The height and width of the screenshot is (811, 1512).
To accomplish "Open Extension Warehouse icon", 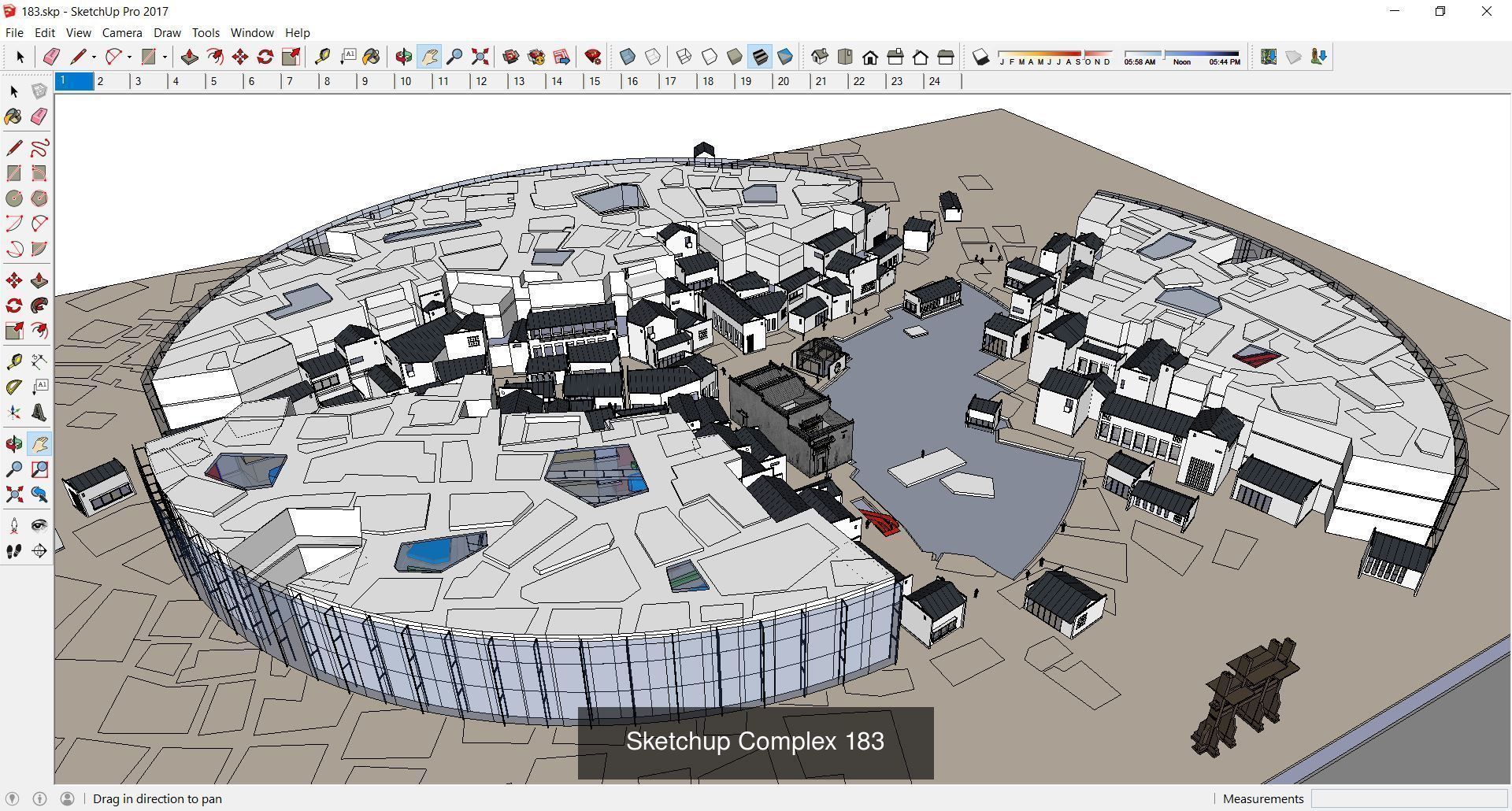I will (536, 57).
